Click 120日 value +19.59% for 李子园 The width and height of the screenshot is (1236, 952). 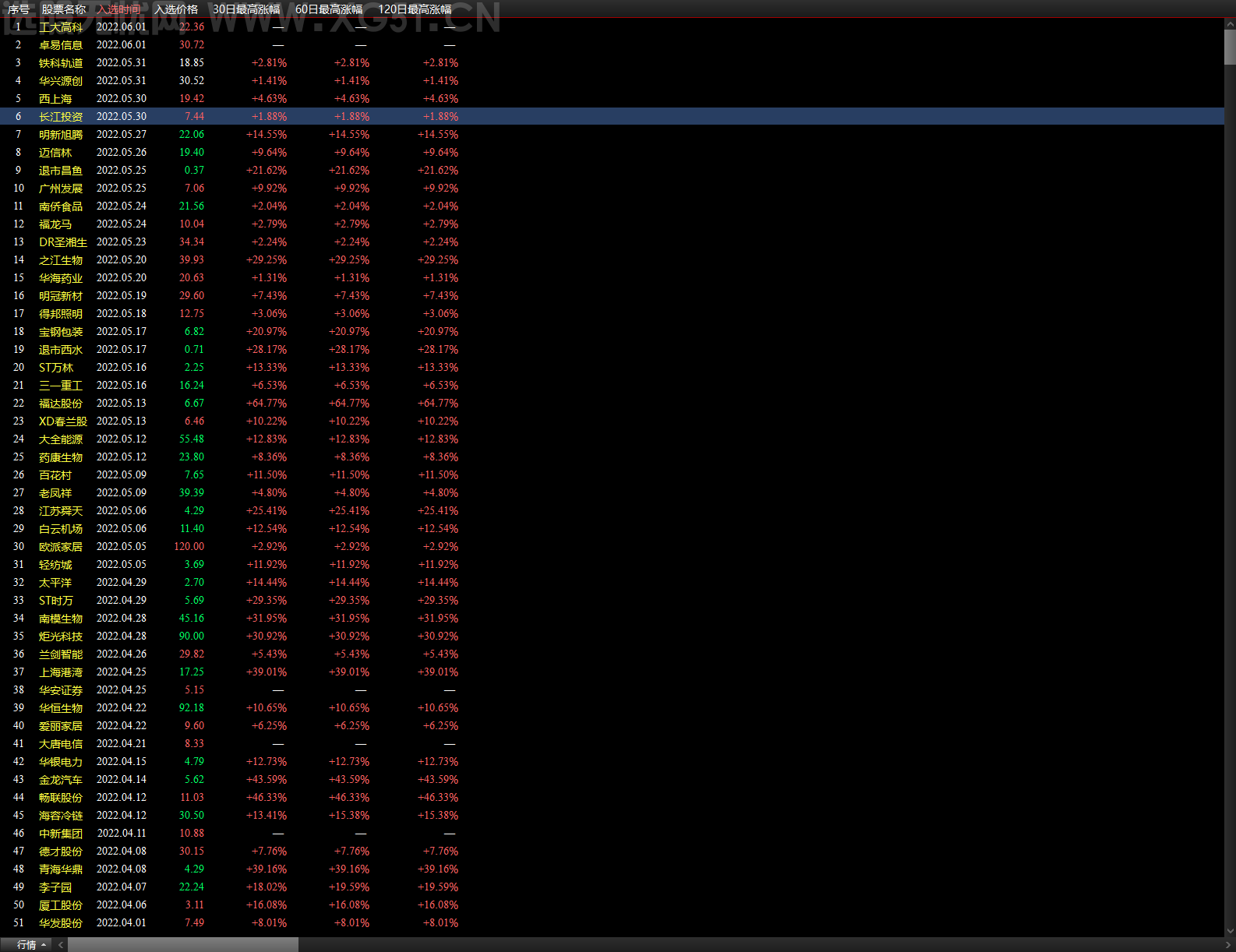[438, 887]
